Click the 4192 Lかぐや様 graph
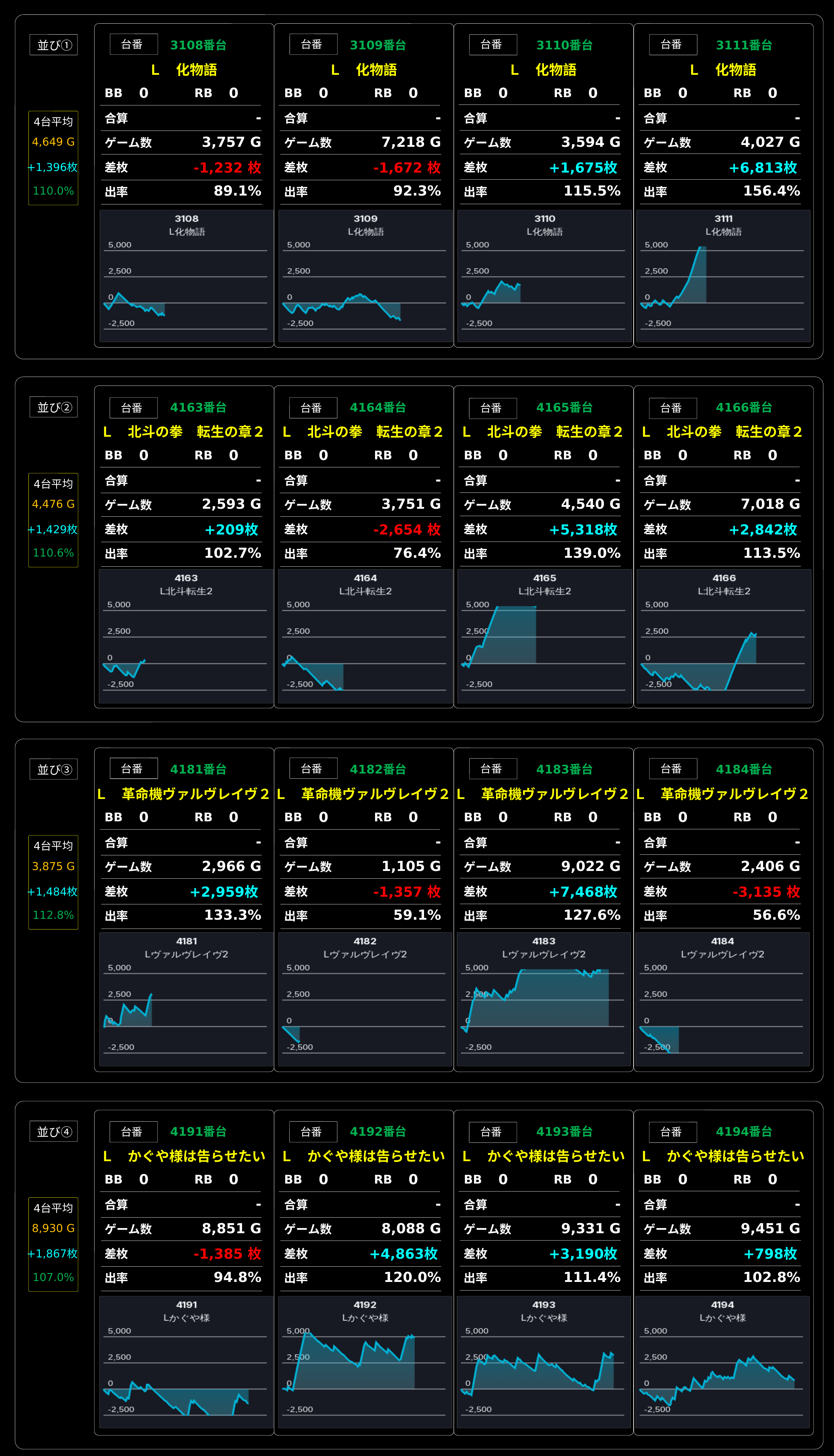Viewport: 834px width, 1456px height. [x=366, y=1363]
